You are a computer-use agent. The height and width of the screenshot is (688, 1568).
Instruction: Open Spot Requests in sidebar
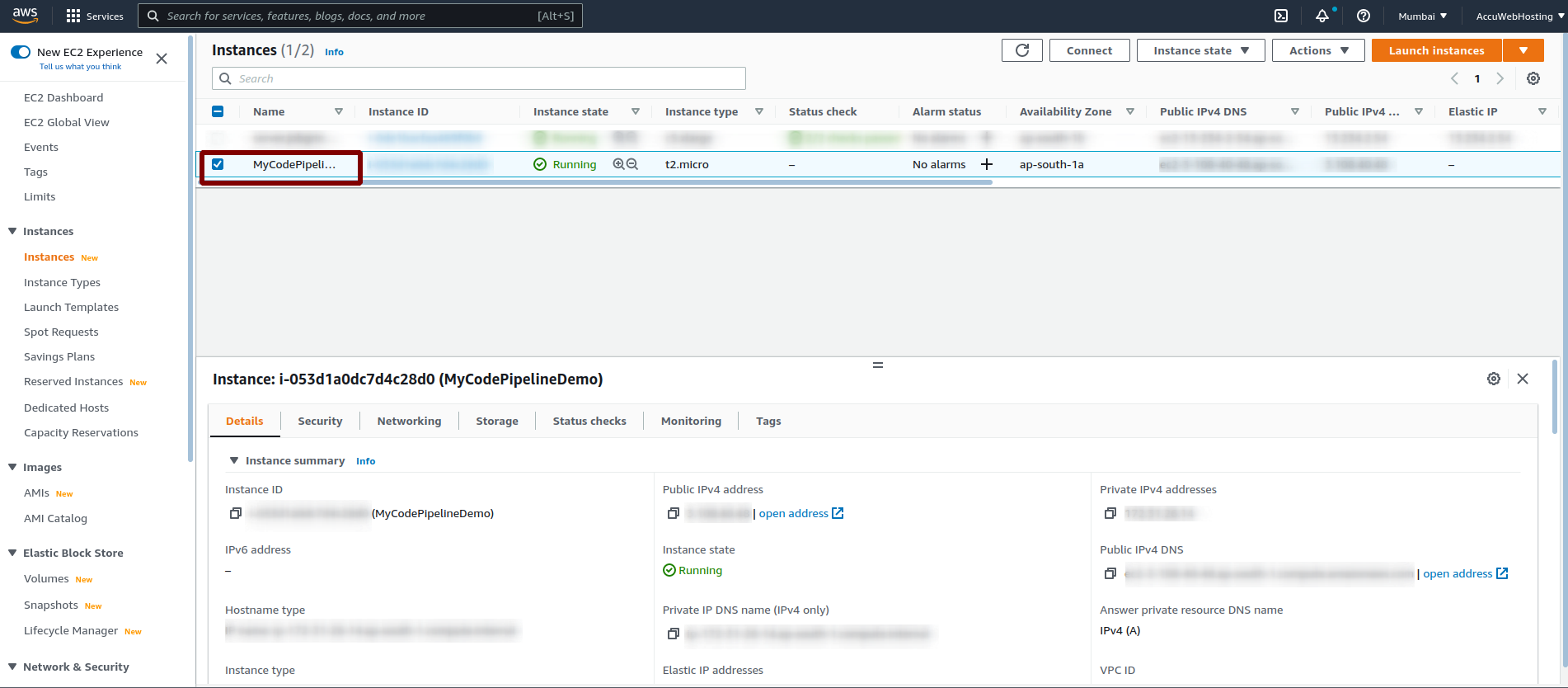click(x=61, y=332)
